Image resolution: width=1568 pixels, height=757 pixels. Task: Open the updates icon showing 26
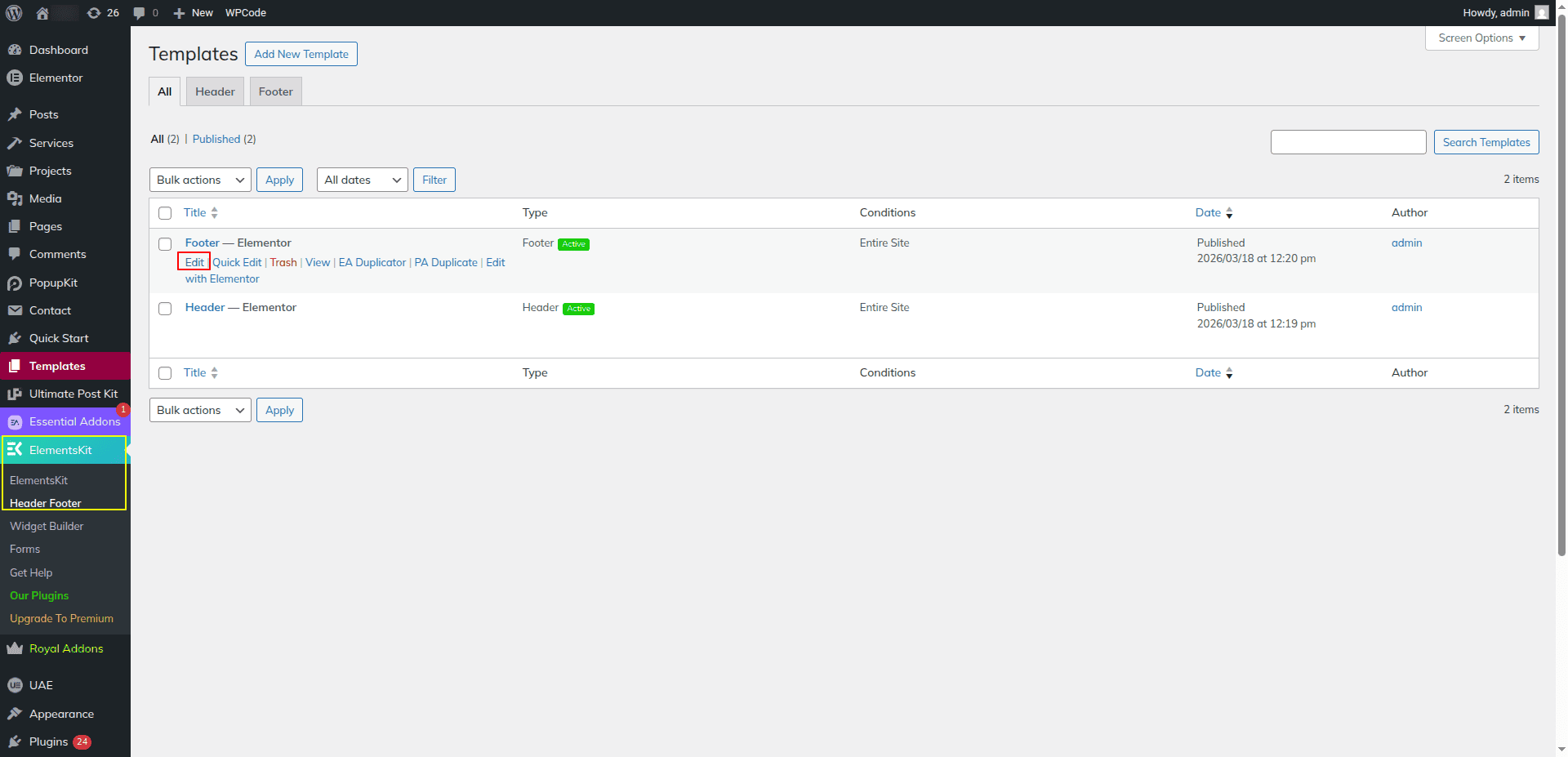pos(94,13)
